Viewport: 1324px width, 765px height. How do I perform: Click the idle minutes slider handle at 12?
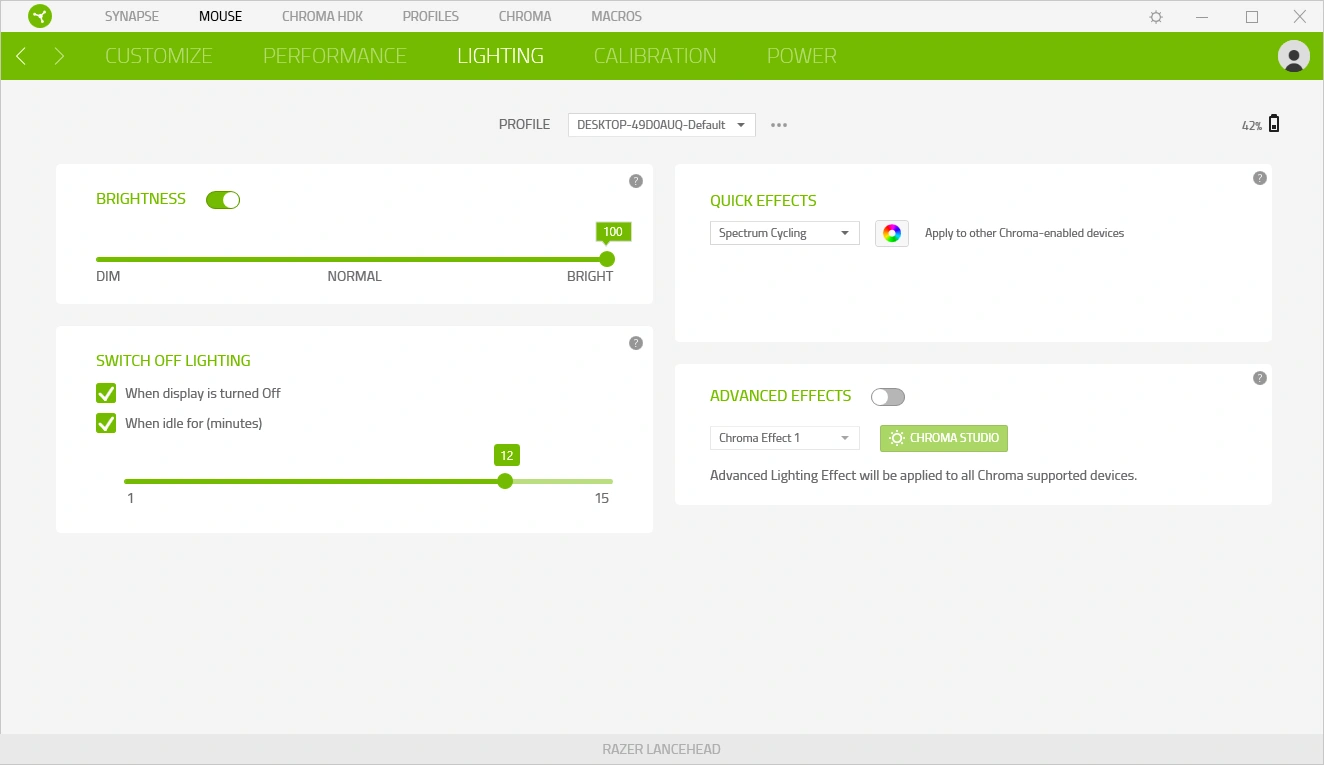click(x=505, y=481)
